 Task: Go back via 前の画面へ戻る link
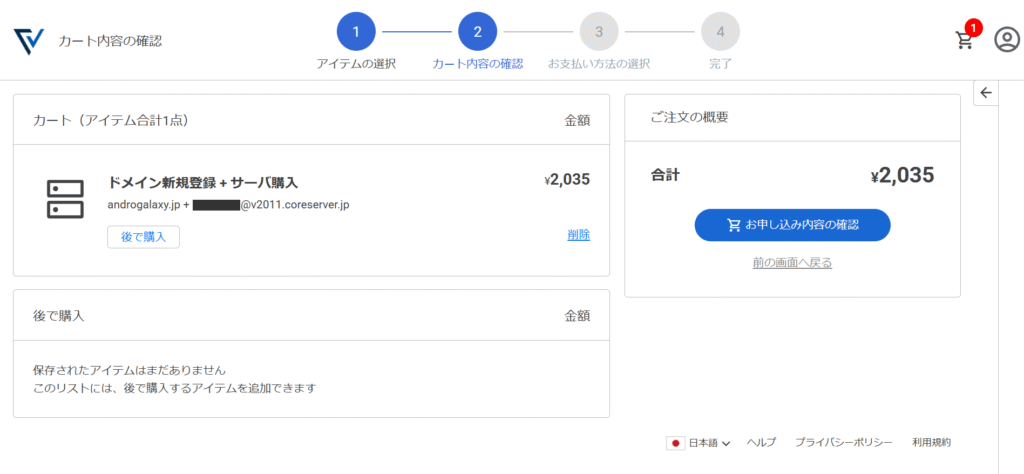point(792,263)
